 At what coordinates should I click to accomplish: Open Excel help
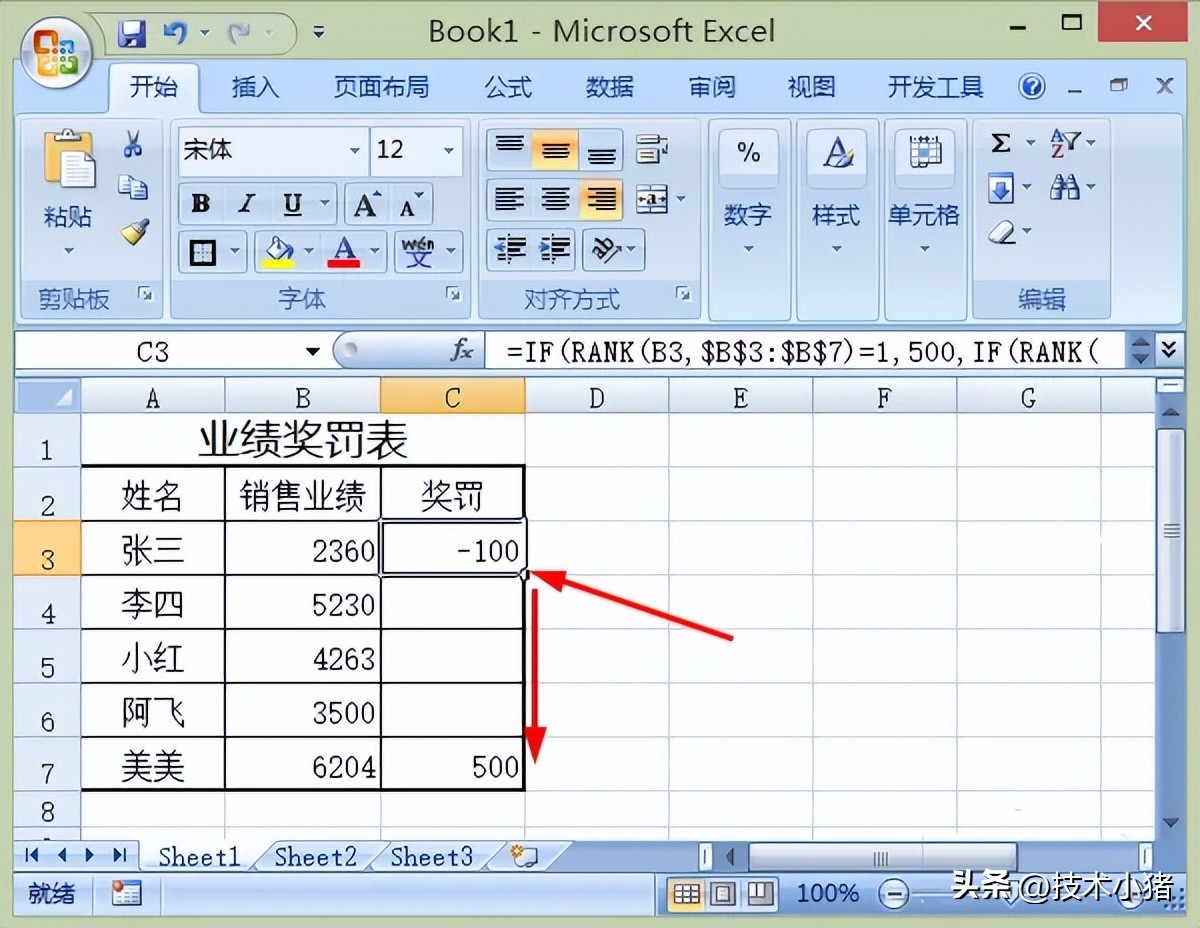[1032, 87]
